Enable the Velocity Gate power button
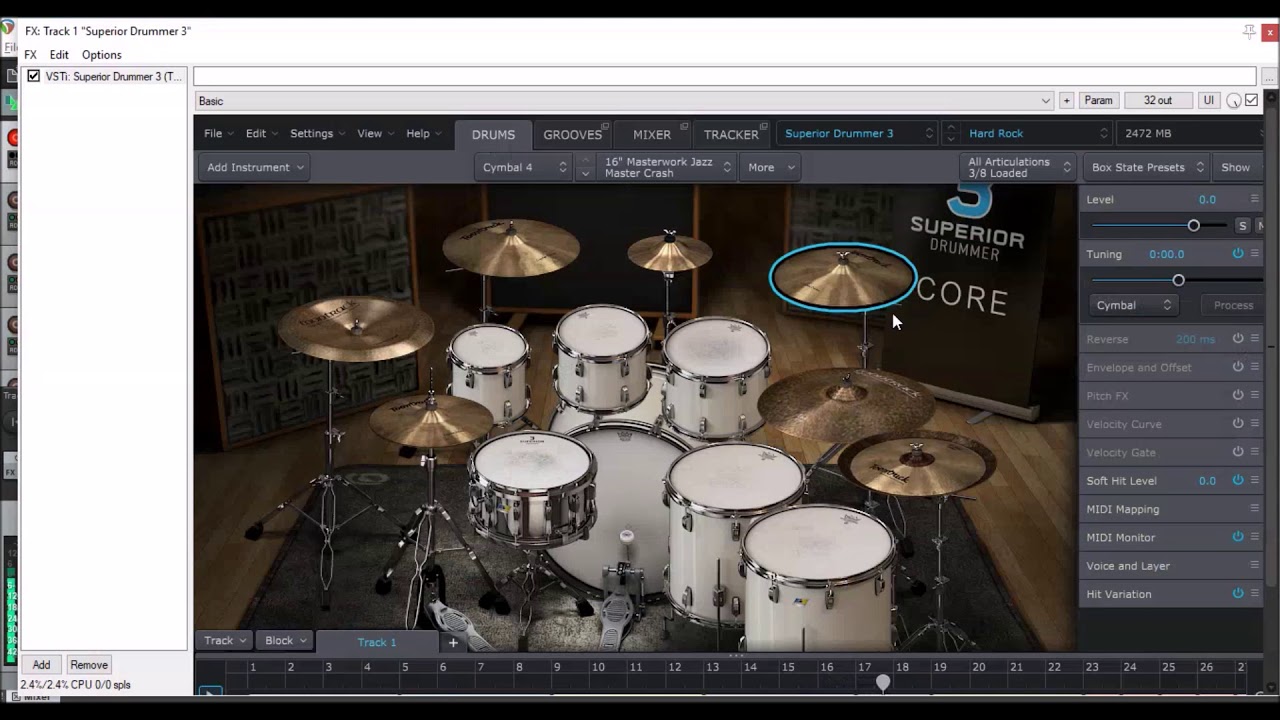Image resolution: width=1280 pixels, height=720 pixels. (x=1238, y=452)
